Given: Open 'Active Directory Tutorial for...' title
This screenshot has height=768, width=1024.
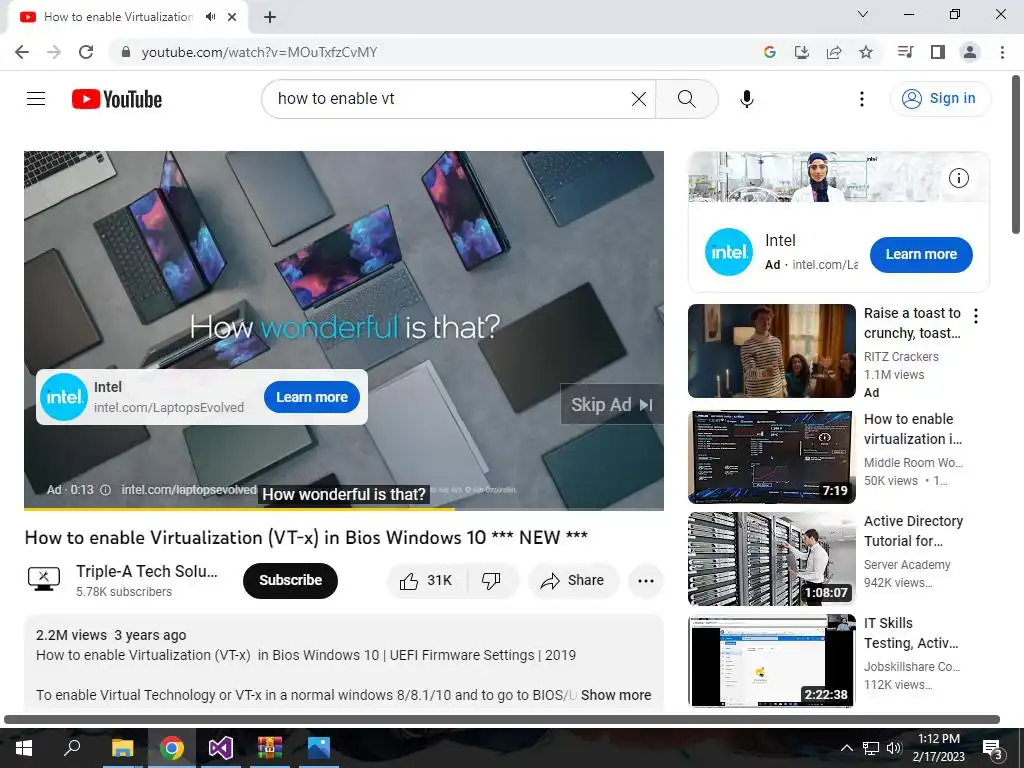Looking at the screenshot, I should [913, 531].
